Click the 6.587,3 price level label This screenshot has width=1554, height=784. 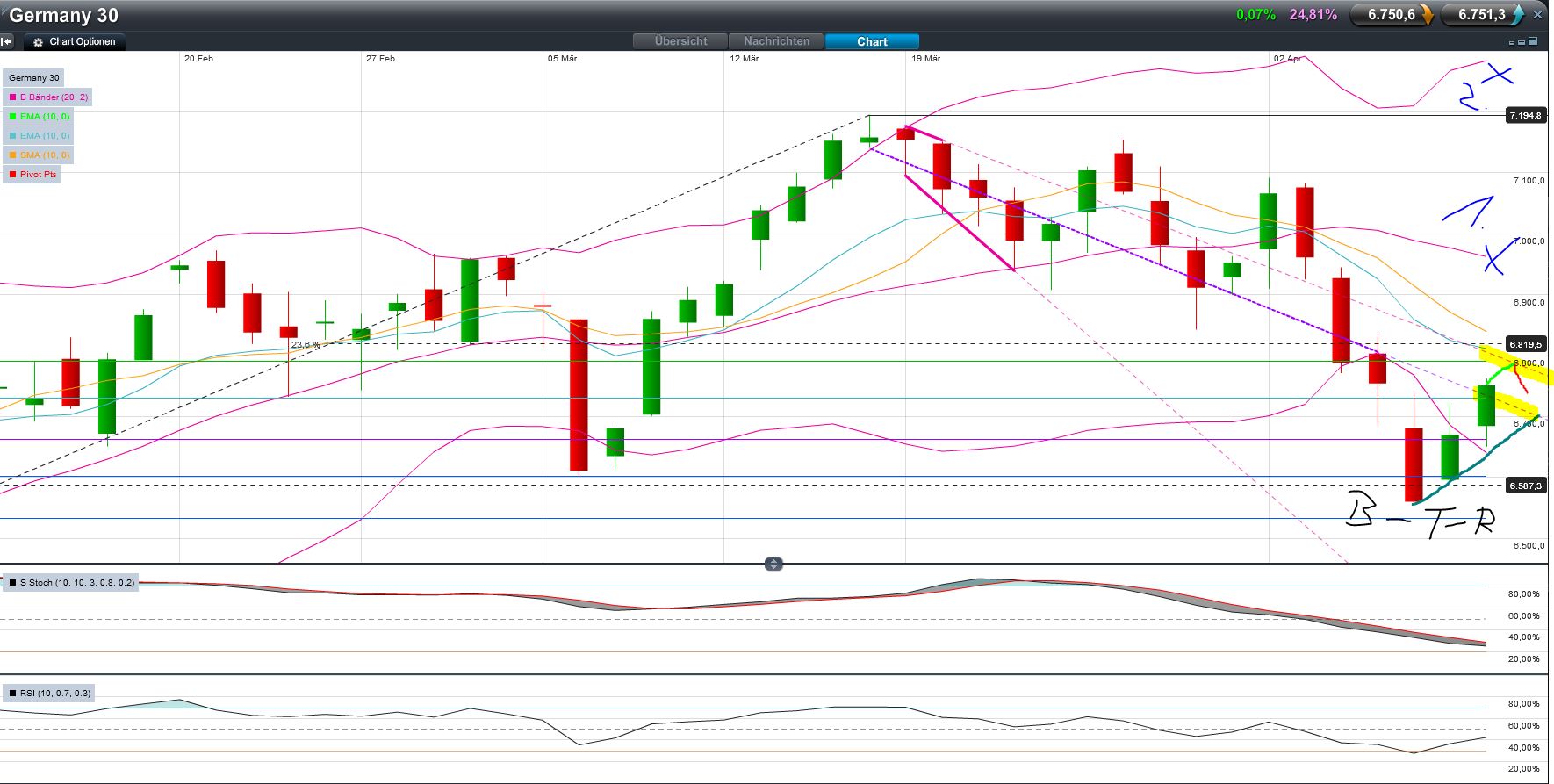1526,486
